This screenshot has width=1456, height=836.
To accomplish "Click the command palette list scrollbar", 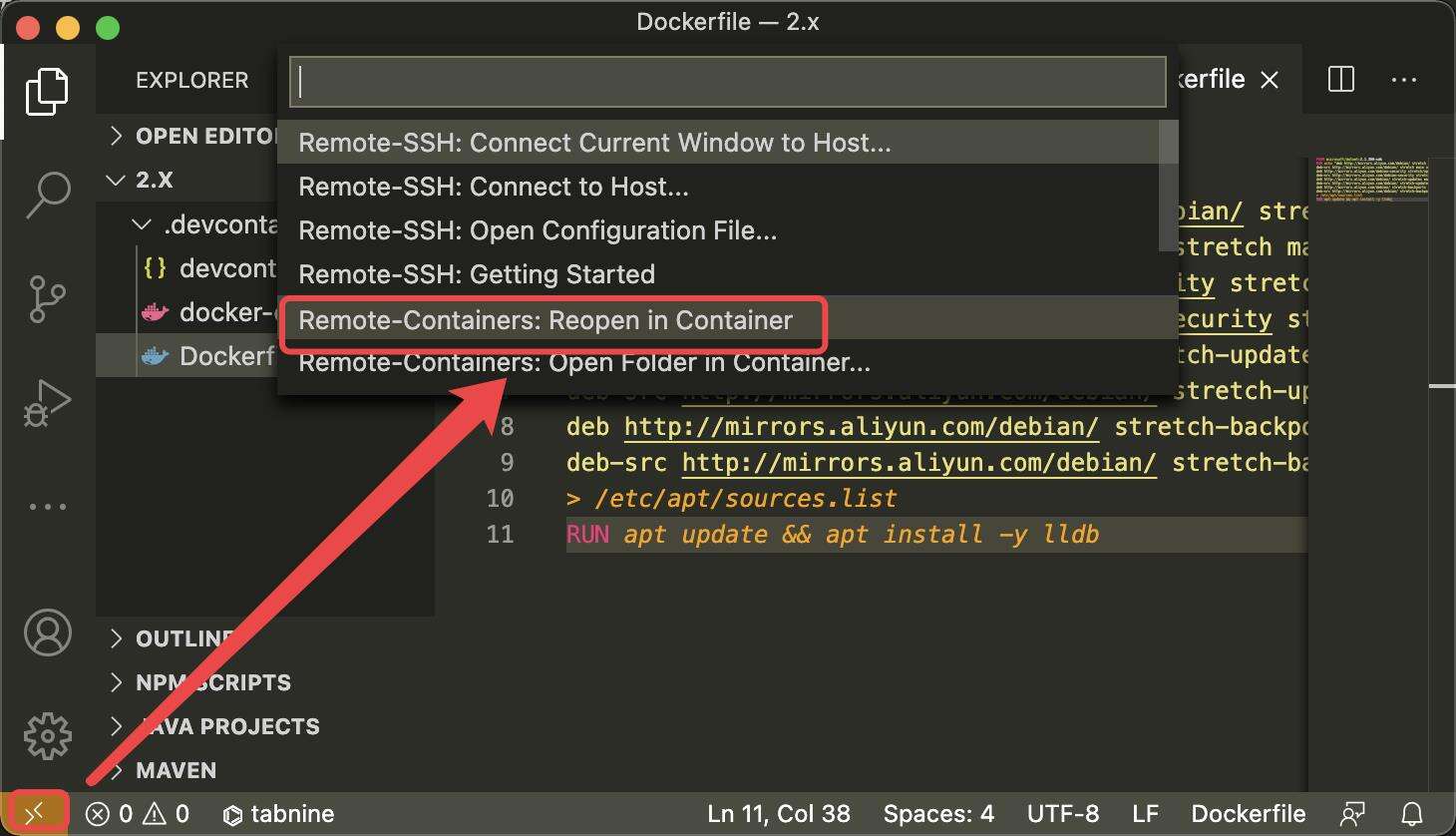I will click(1168, 186).
